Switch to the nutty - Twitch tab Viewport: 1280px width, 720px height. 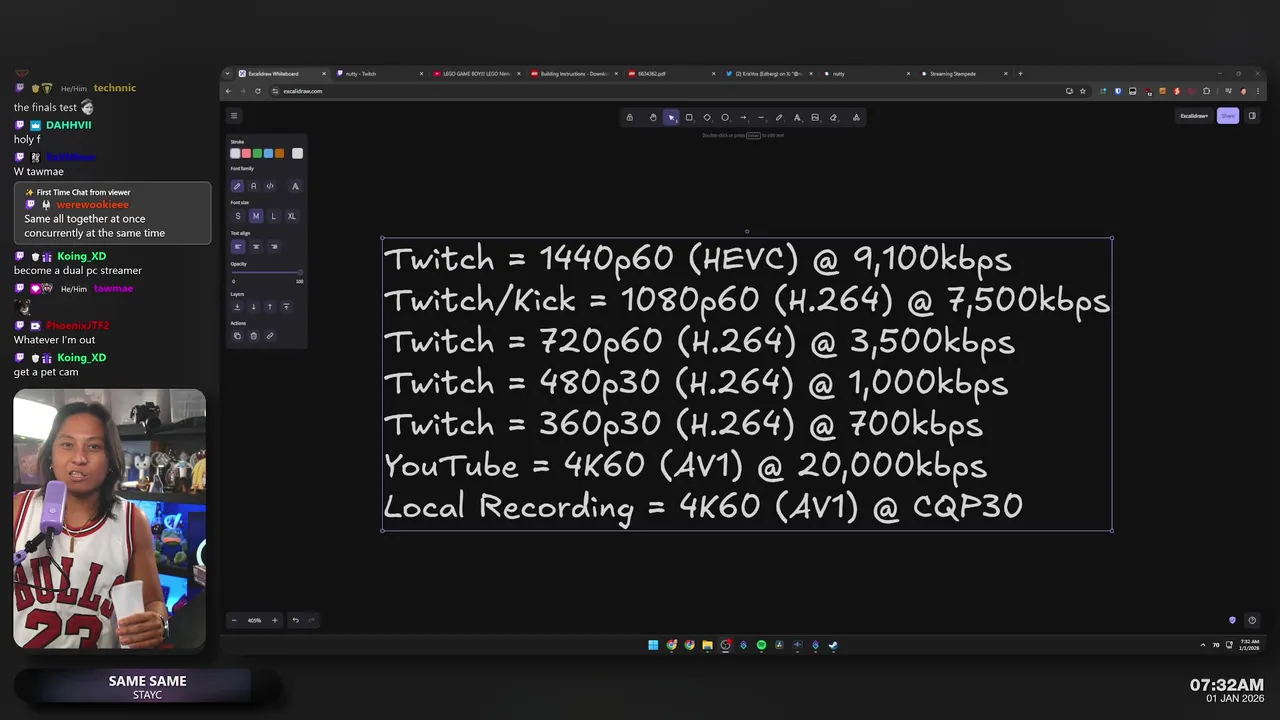(x=379, y=73)
